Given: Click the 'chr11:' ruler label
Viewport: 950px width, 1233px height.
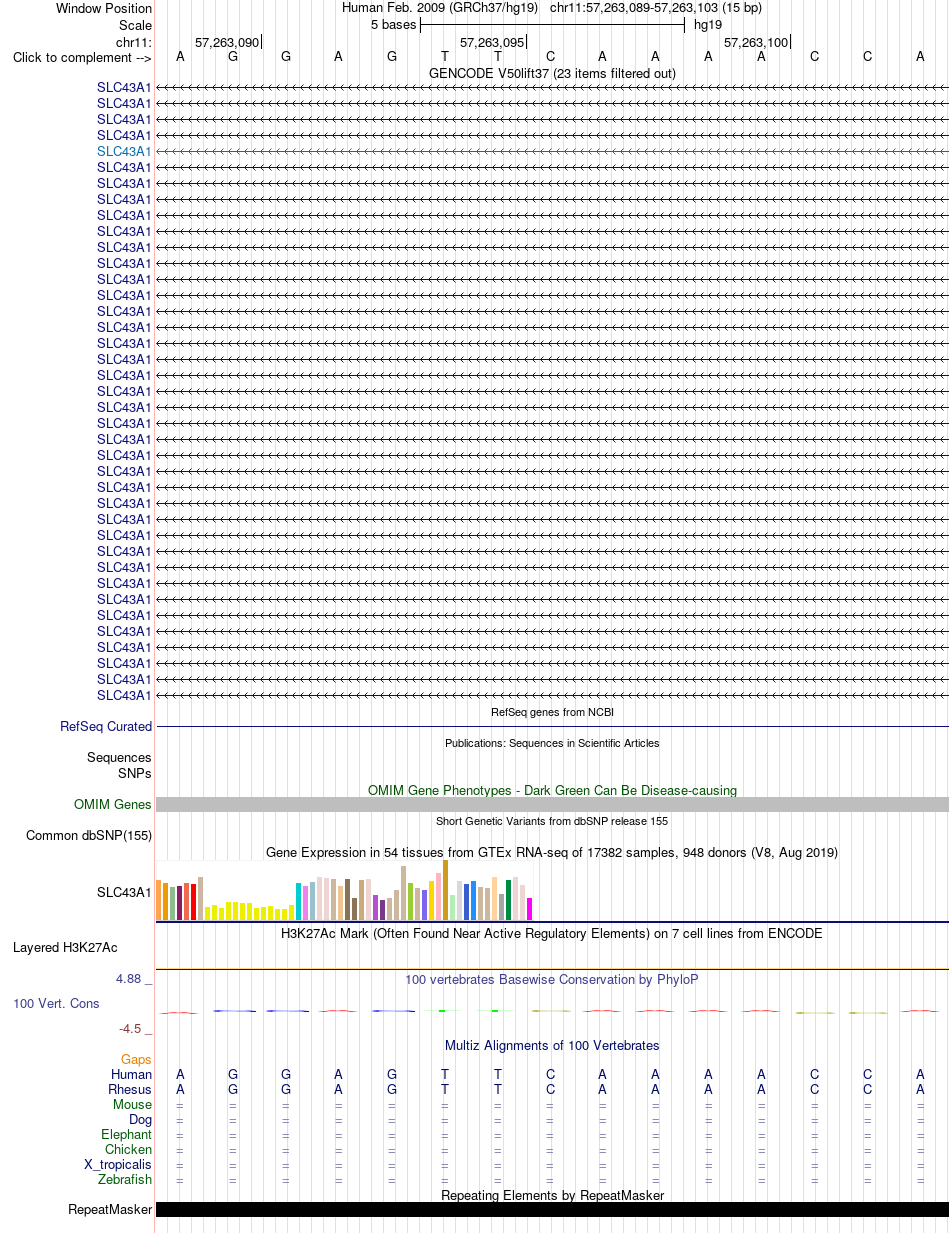Looking at the screenshot, I should [x=134, y=42].
